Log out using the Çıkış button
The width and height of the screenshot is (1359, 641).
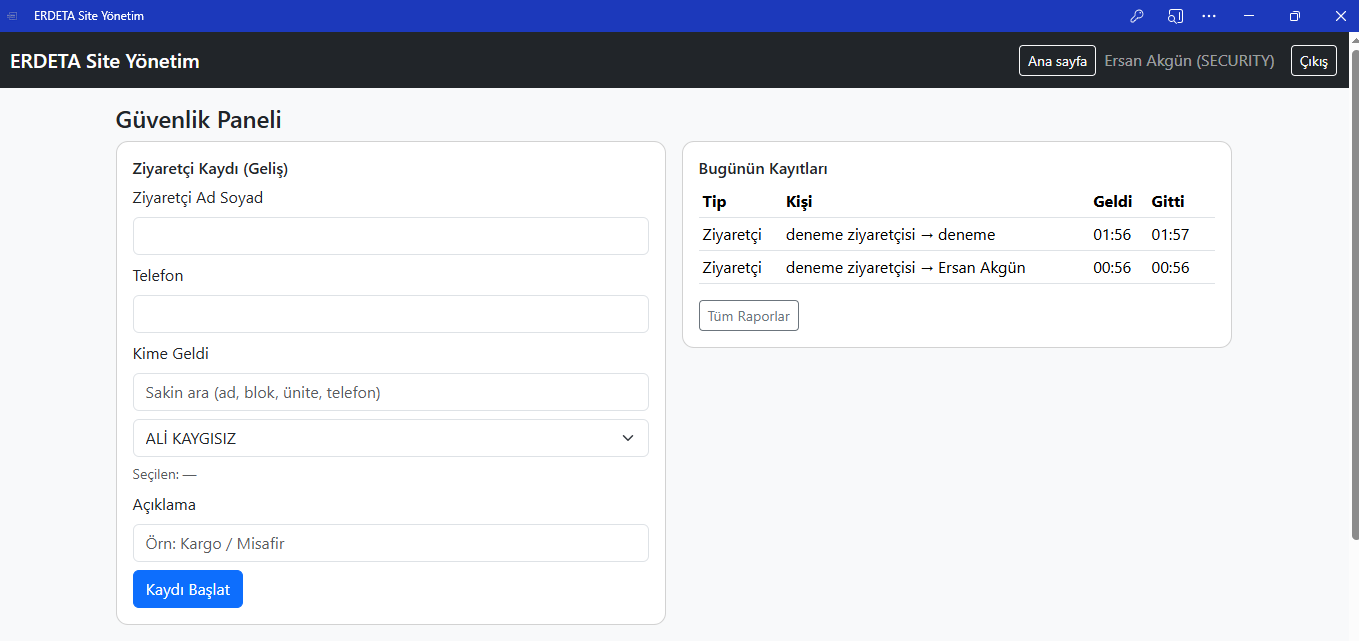(1313, 61)
